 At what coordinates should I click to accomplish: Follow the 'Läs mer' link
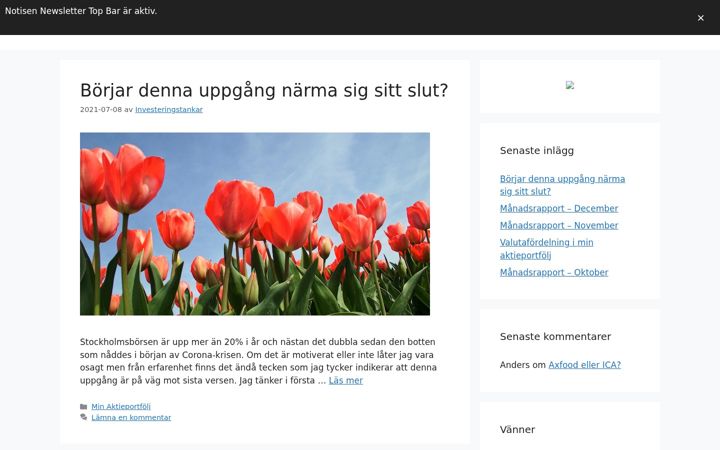point(346,380)
